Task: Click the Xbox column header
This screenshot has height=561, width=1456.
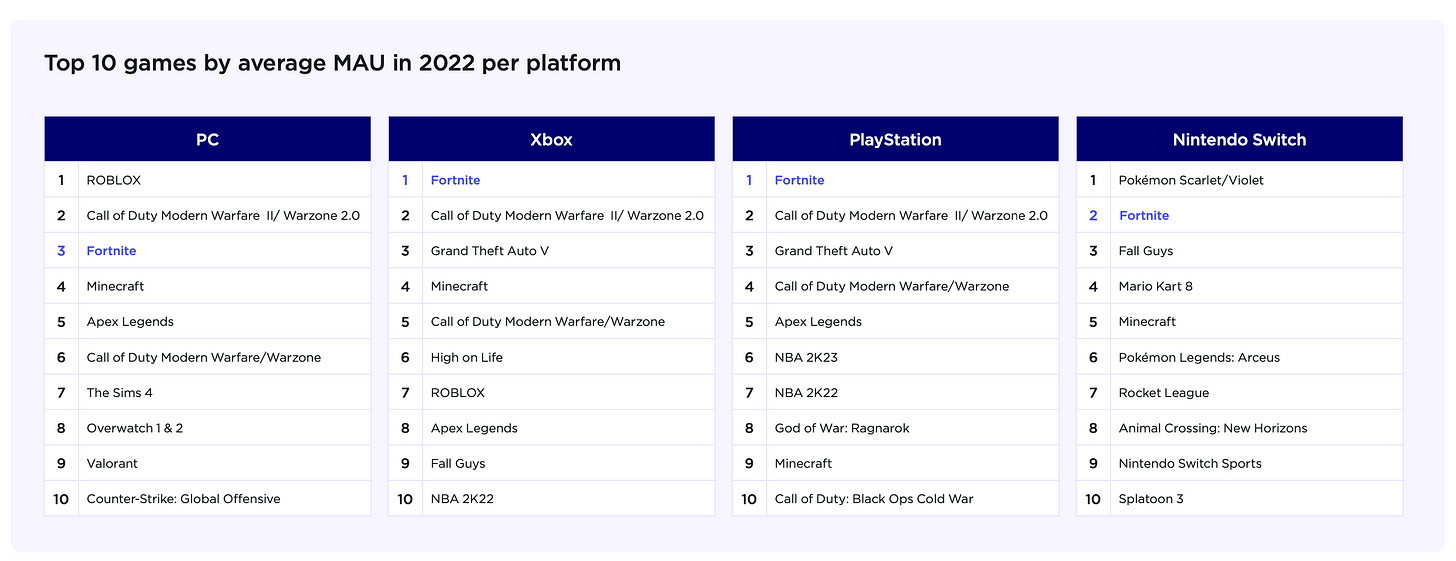Action: (551, 140)
